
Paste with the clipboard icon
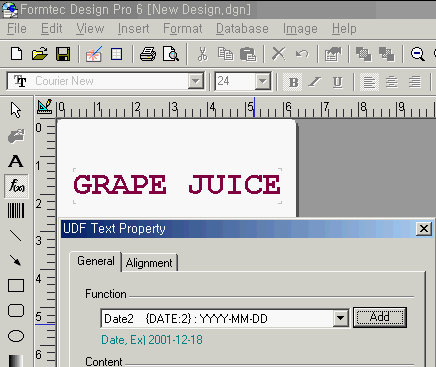[248, 54]
